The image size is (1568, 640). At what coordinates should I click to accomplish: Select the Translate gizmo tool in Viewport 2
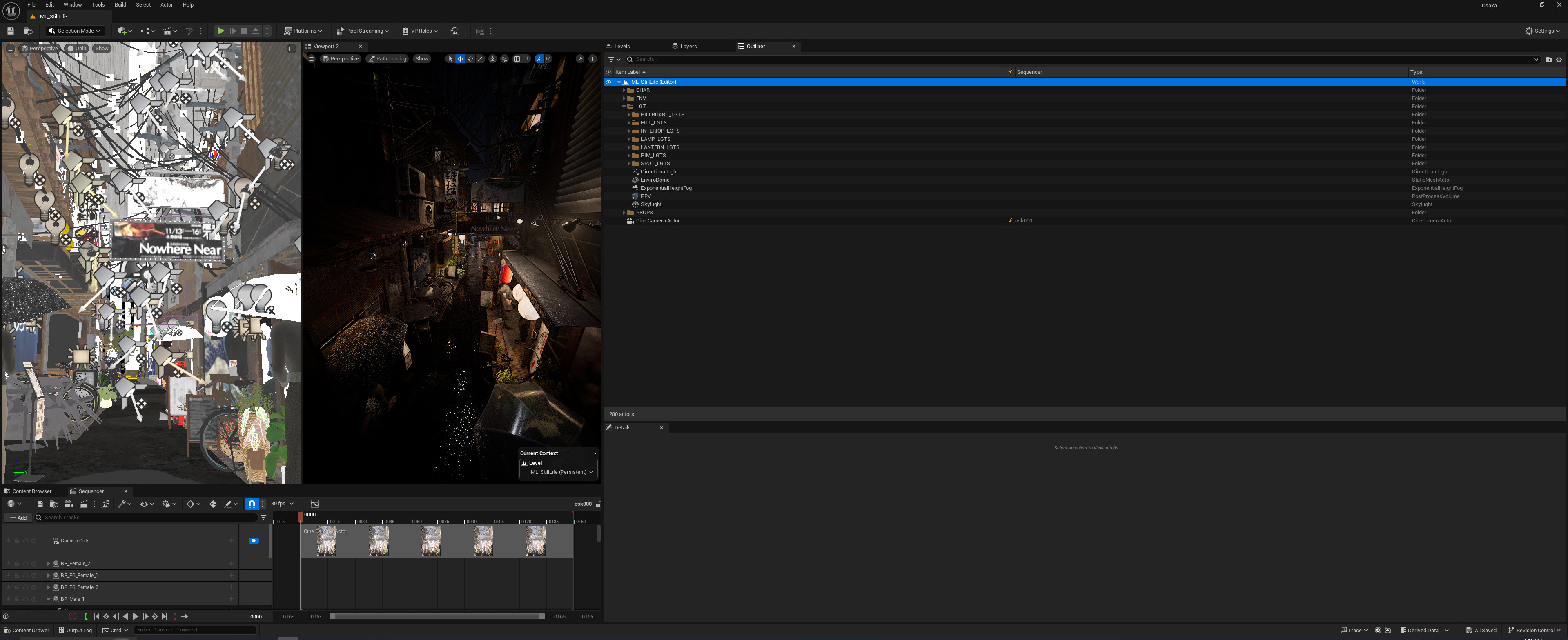coord(460,59)
